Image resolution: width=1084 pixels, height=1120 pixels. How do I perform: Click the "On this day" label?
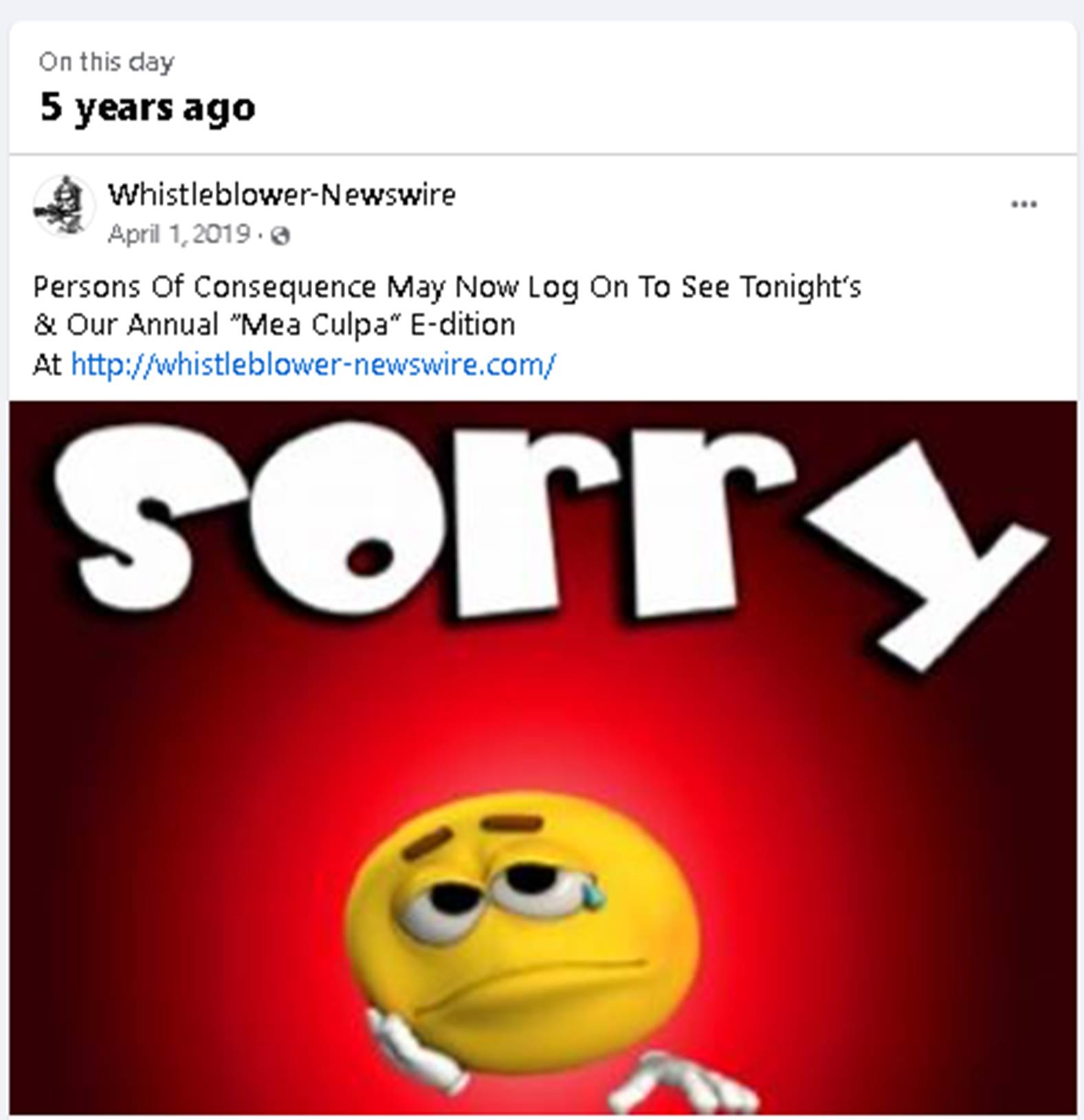(x=107, y=62)
